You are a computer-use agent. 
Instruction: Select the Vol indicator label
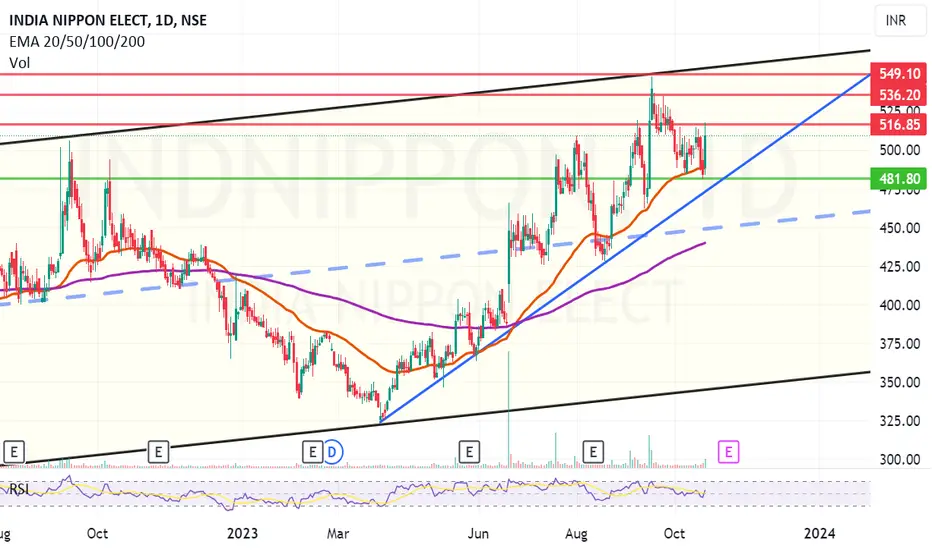click(19, 62)
